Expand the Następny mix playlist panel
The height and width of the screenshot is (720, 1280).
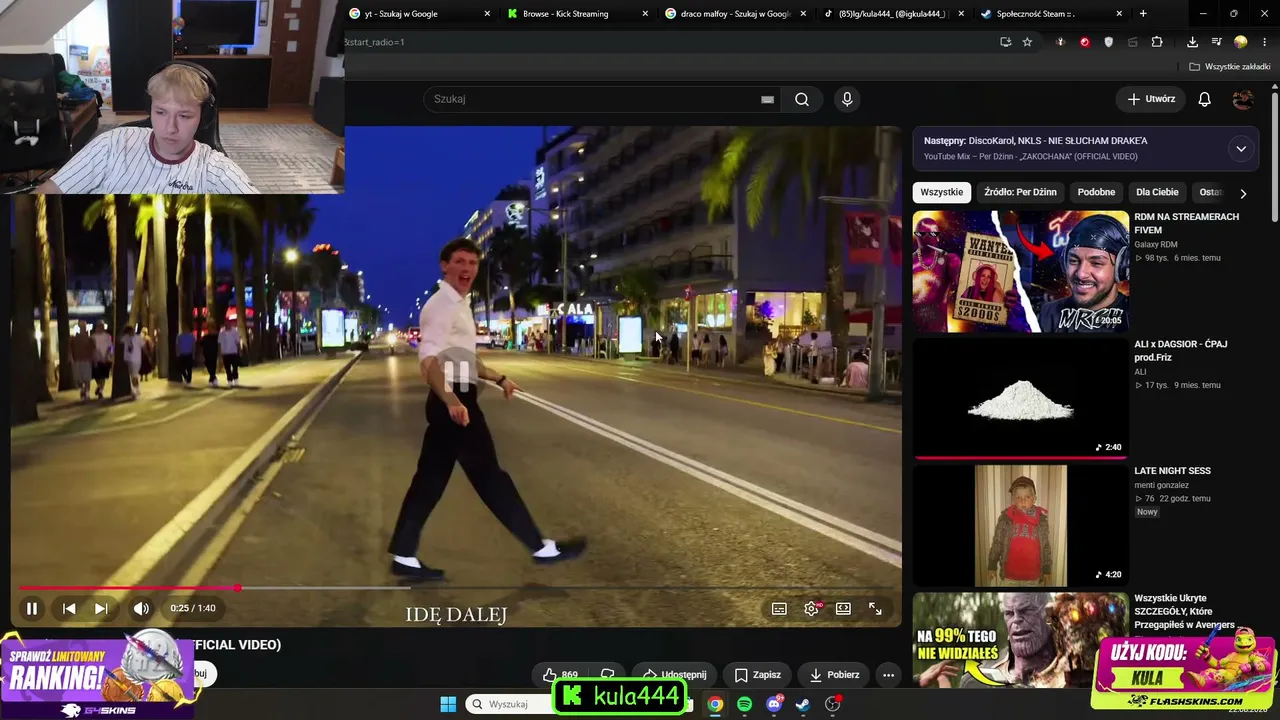[x=1241, y=149]
